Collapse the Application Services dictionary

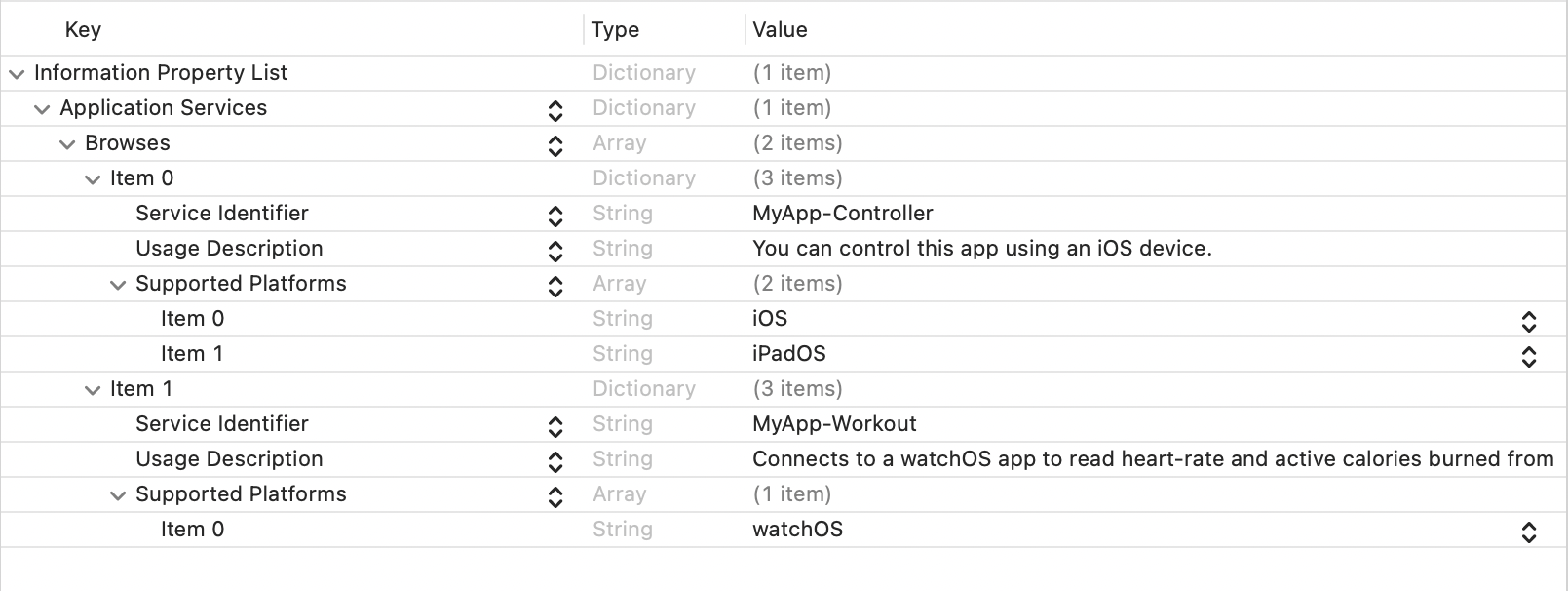tap(41, 108)
